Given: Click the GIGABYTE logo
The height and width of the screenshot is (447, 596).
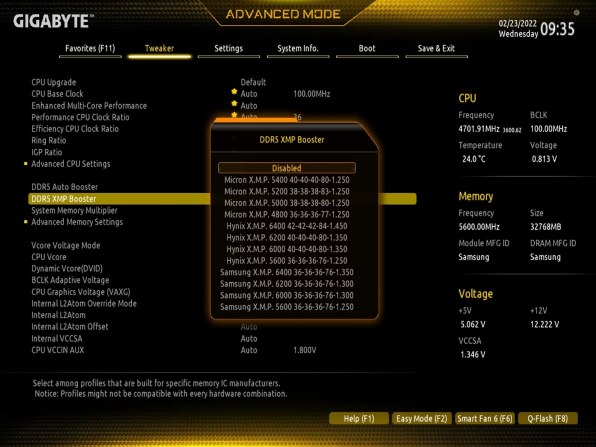Looking at the screenshot, I should tap(53, 21).
